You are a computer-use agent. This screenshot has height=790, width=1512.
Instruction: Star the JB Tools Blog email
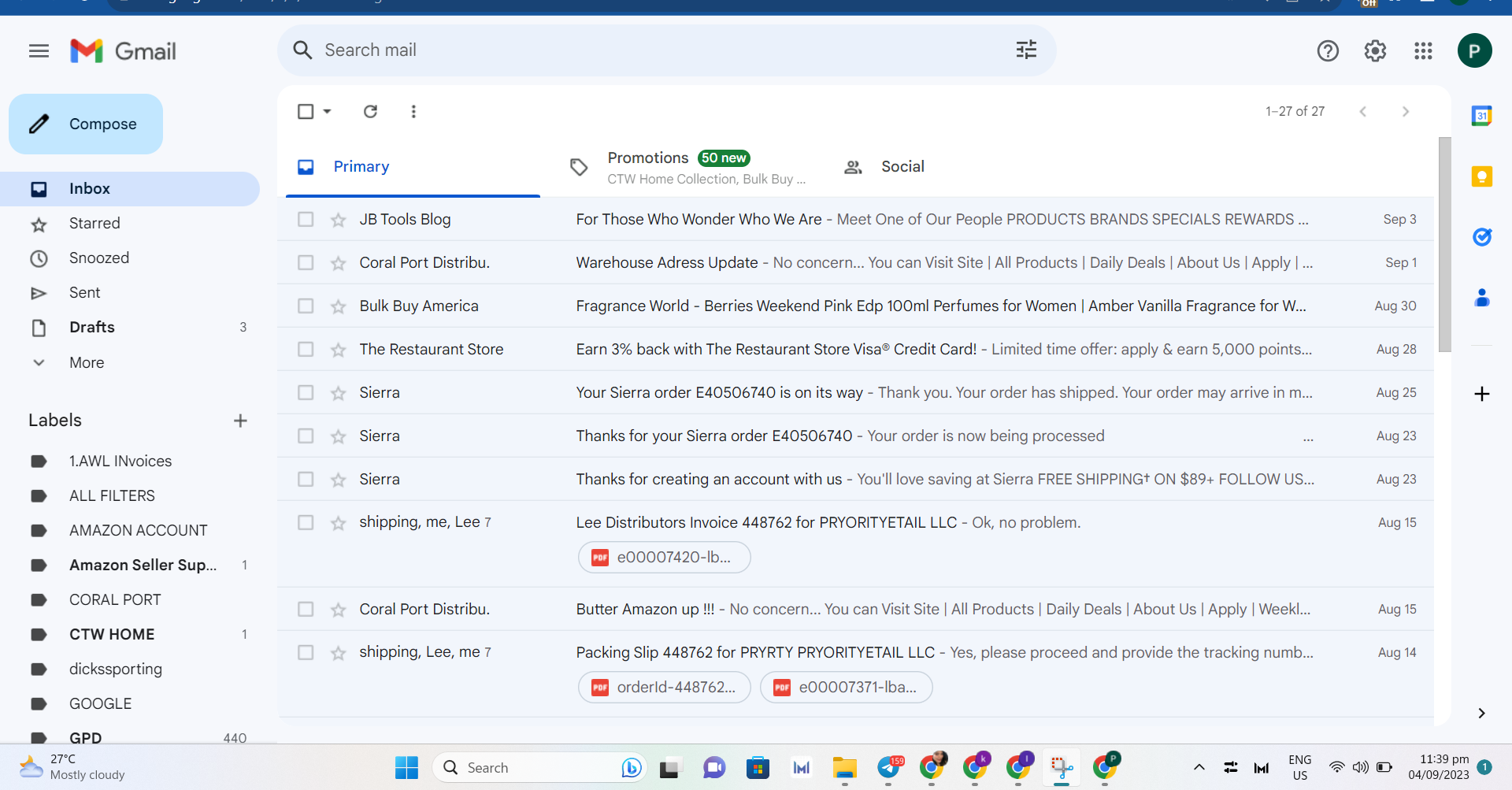tap(339, 220)
